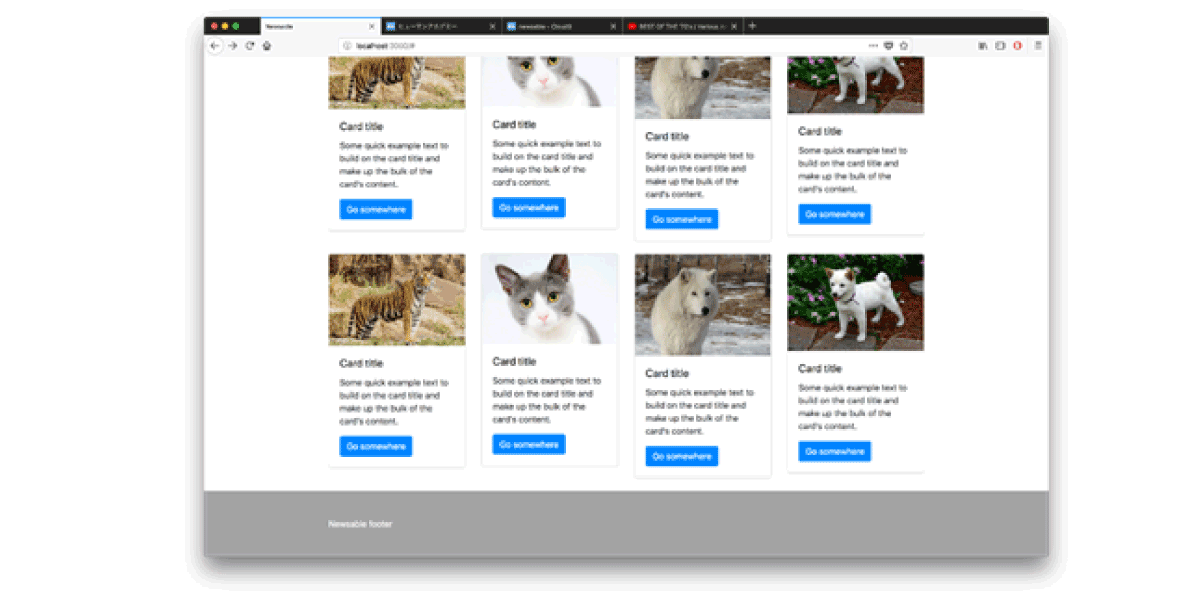Click Go somewhere under the bottom tiger card

tap(376, 447)
